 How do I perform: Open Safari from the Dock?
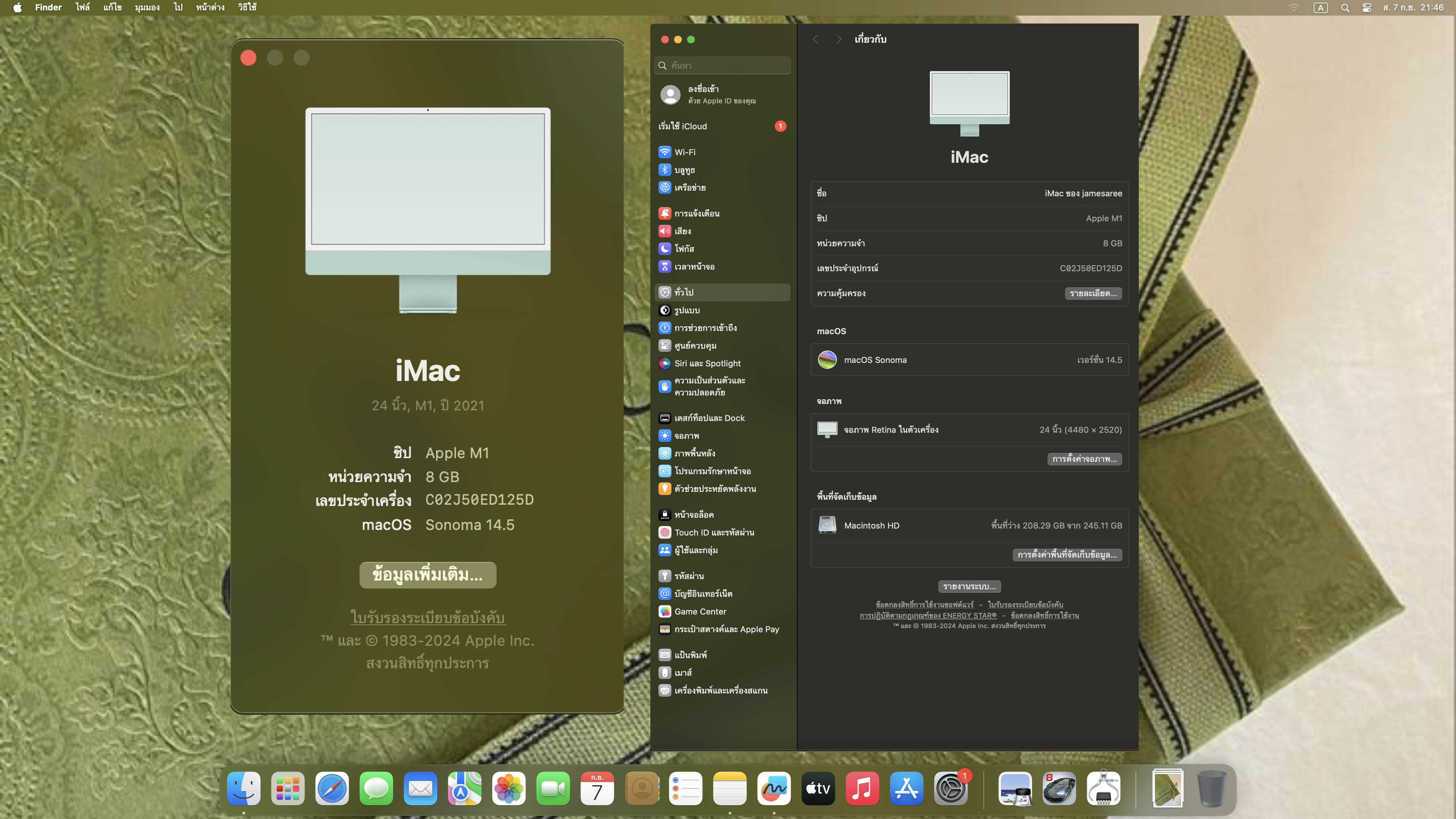[332, 788]
